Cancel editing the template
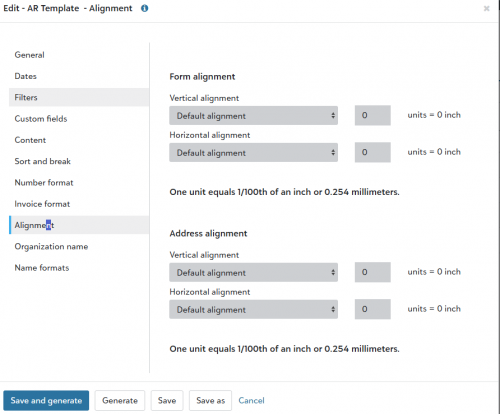The height and width of the screenshot is (414, 500). (x=251, y=400)
